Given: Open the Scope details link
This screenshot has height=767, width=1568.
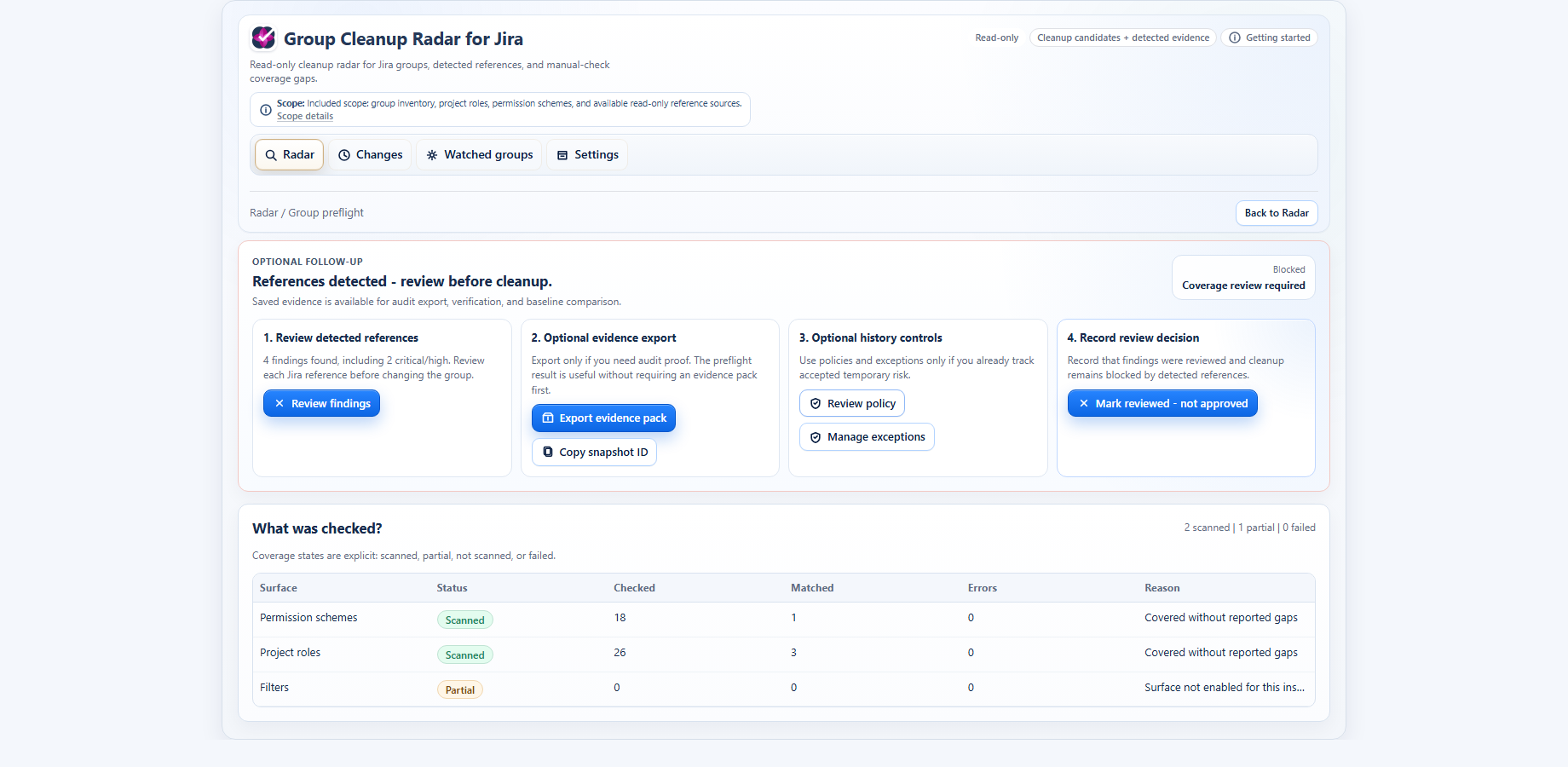Looking at the screenshot, I should pyautogui.click(x=305, y=117).
